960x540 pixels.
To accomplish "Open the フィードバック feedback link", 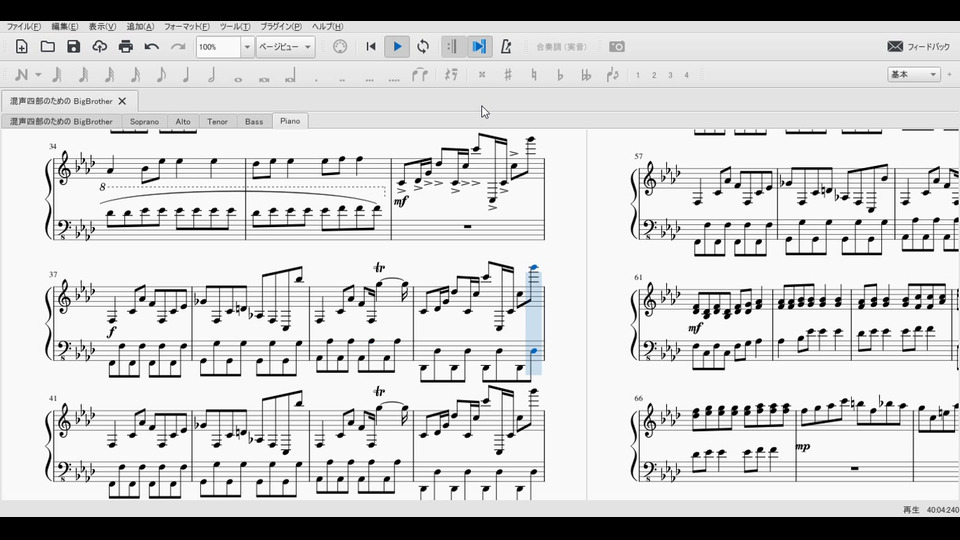I will click(x=918, y=47).
